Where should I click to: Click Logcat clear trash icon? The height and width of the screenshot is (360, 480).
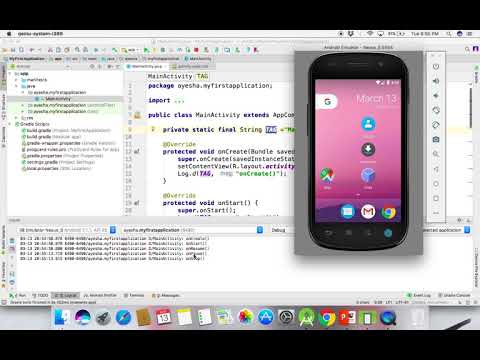pos(12,240)
